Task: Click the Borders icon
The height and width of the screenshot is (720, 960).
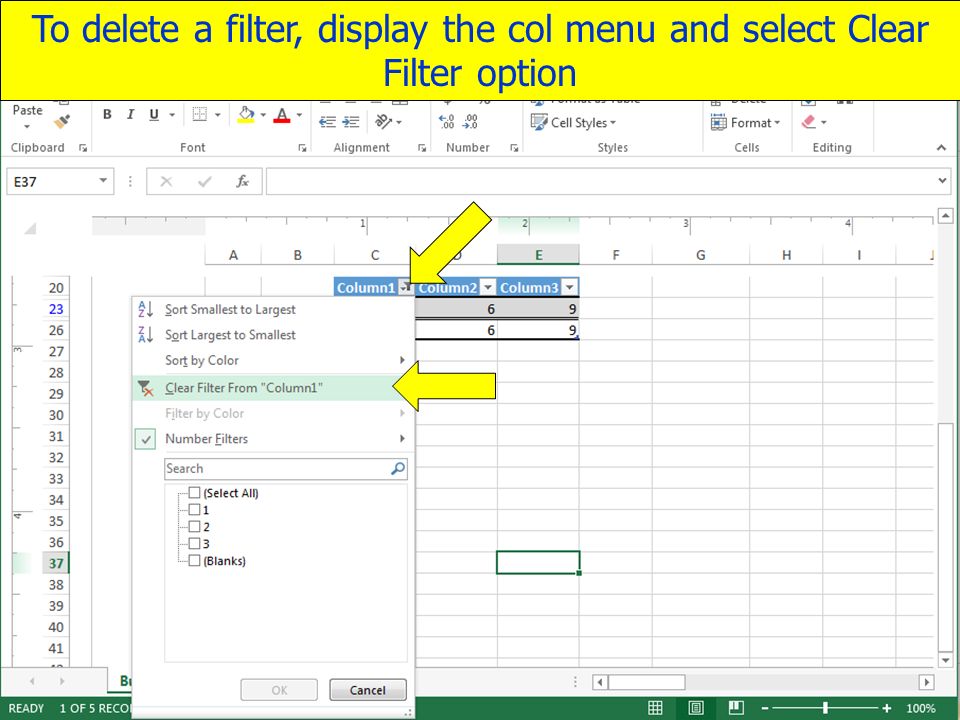Action: (x=200, y=114)
